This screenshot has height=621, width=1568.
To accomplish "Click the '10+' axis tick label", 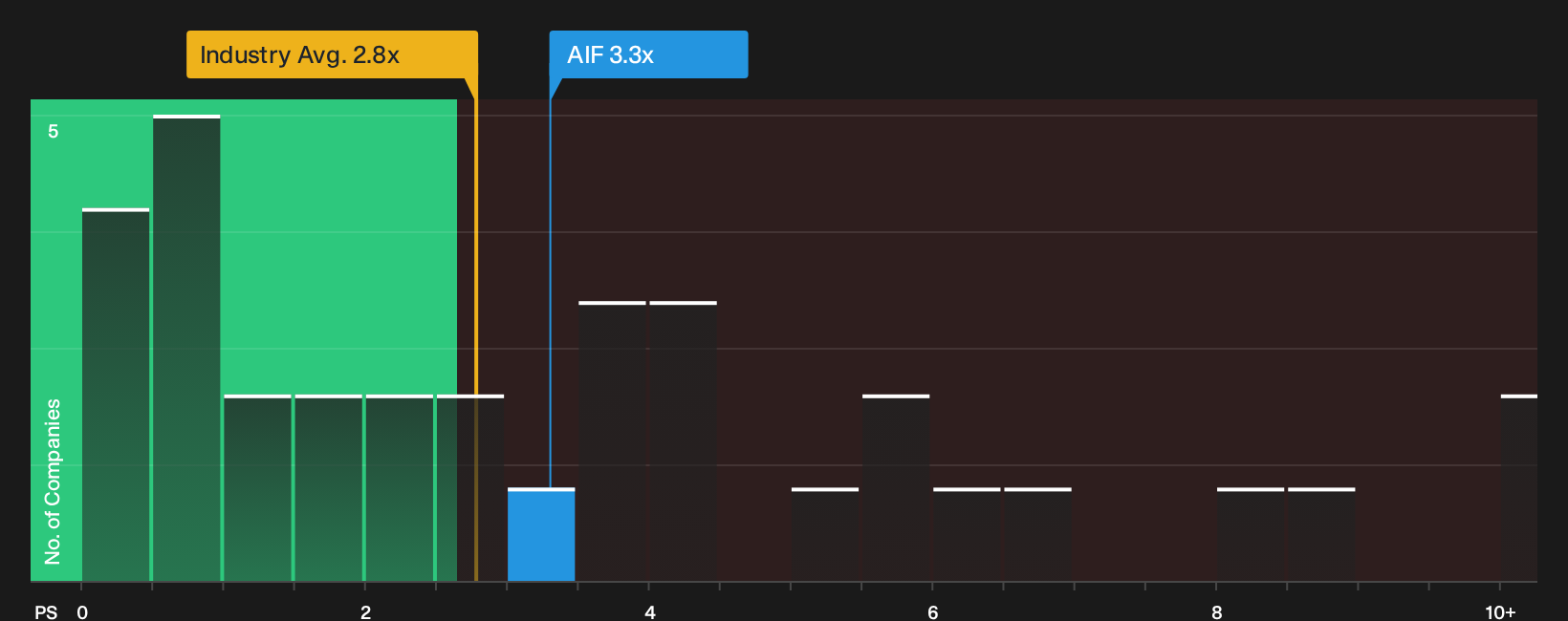I will coord(1500,612).
